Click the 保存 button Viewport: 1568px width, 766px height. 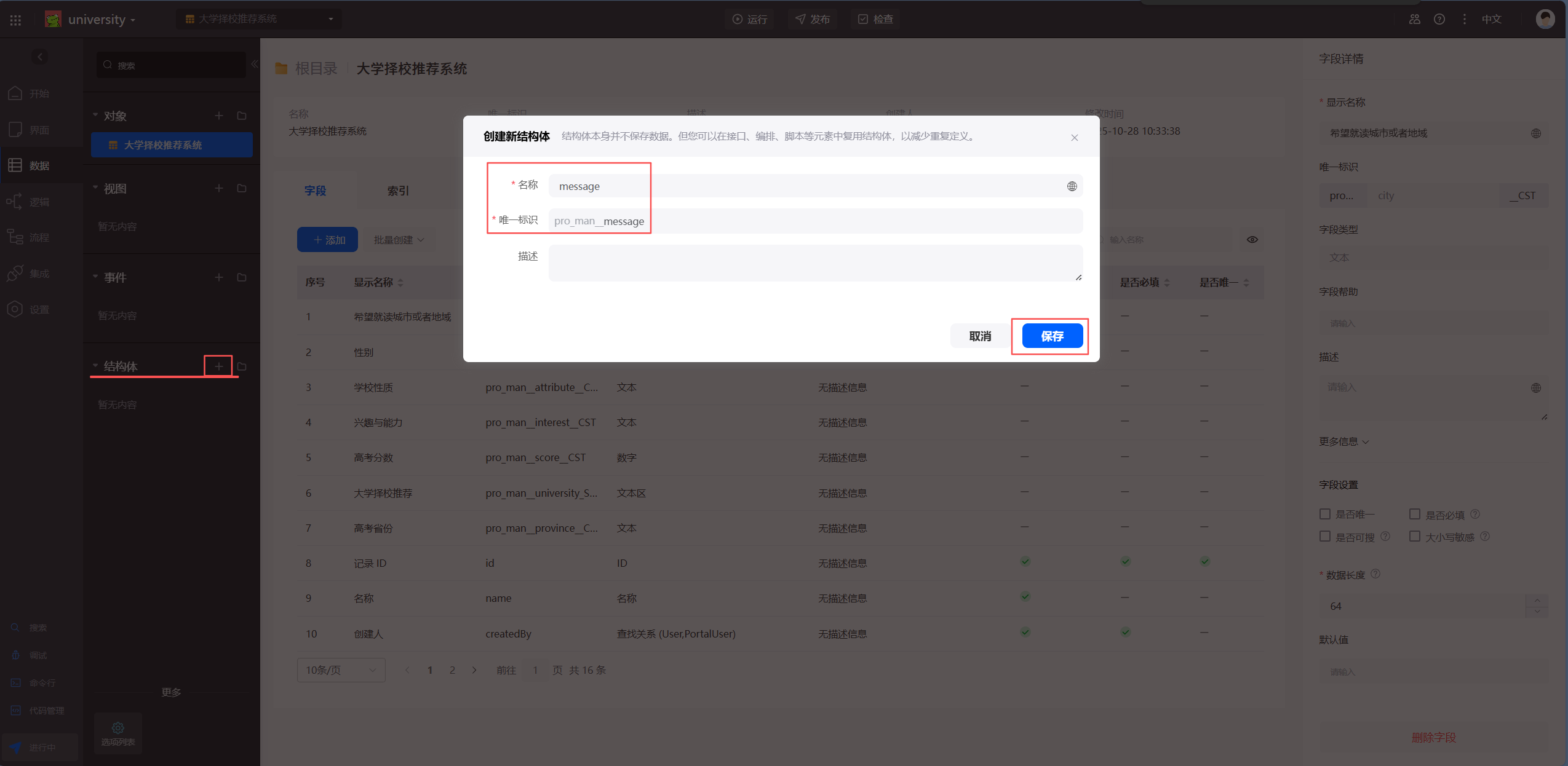click(1052, 336)
